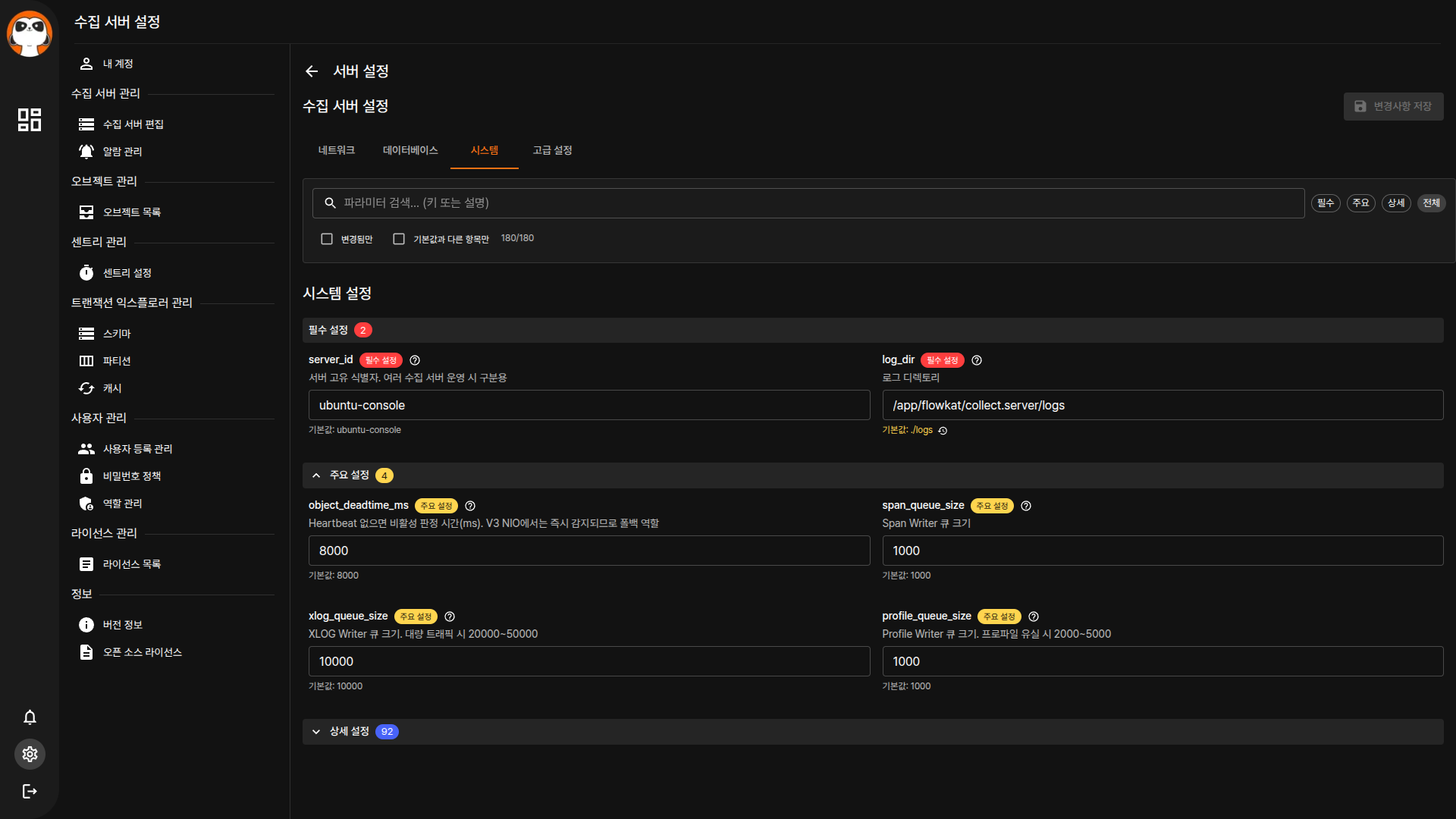1456x819 pixels.
Task: Check the 기본값과 다른 항목만 checkbox
Action: 399,239
